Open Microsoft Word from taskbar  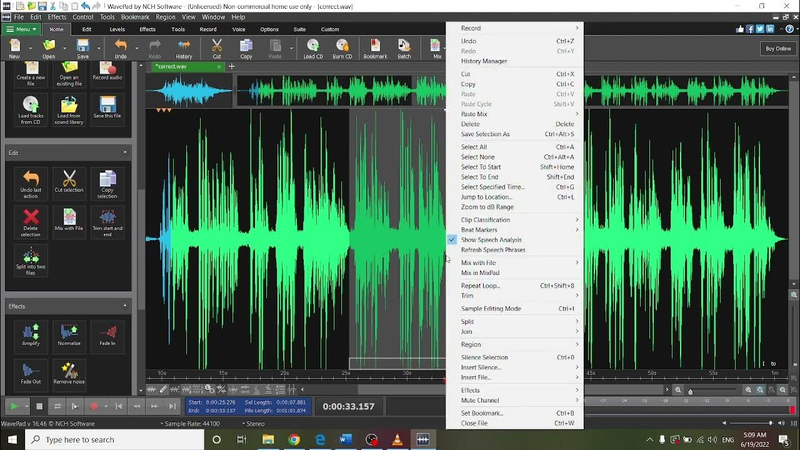pos(345,439)
